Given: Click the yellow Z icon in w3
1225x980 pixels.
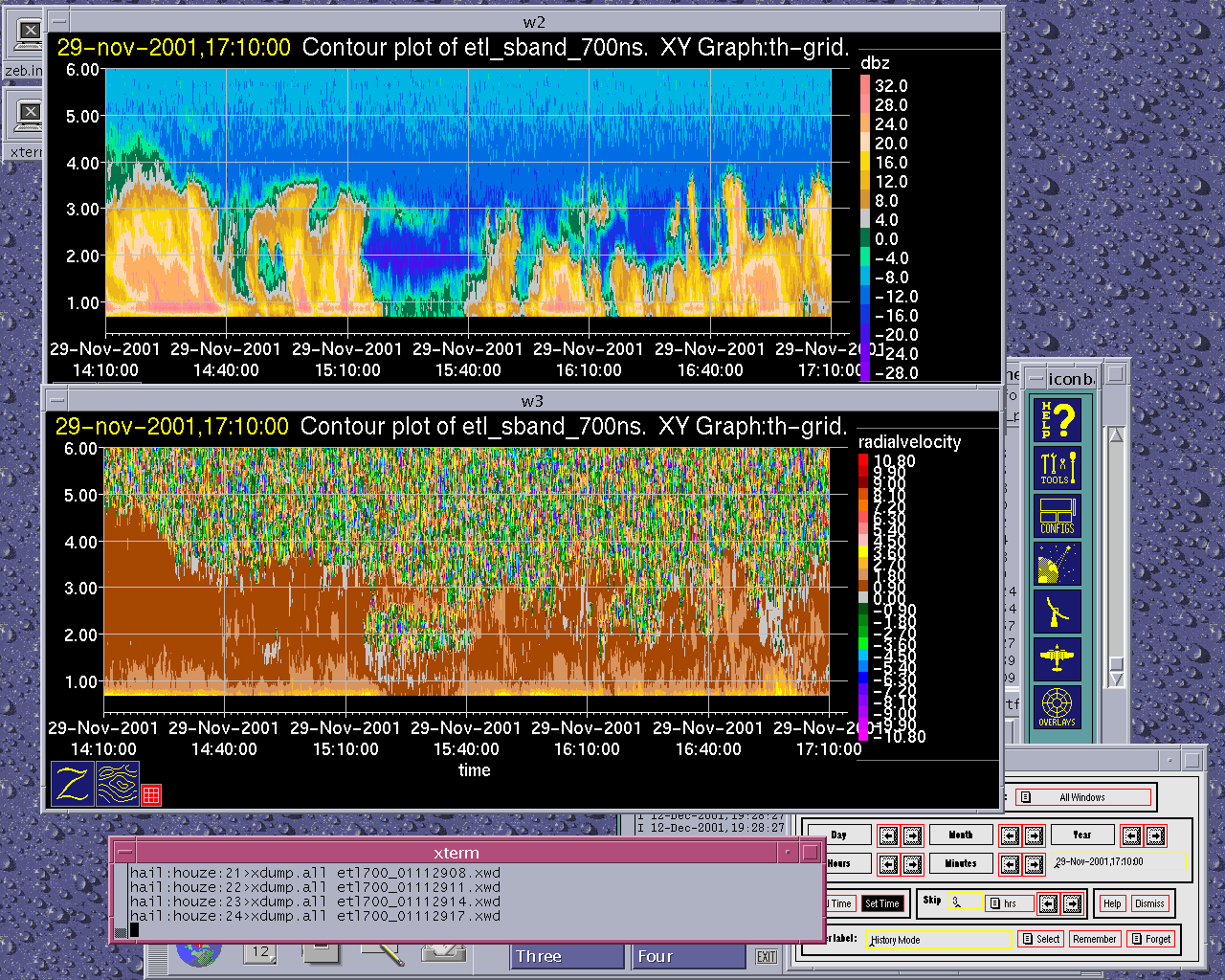Looking at the screenshot, I should pyautogui.click(x=73, y=784).
